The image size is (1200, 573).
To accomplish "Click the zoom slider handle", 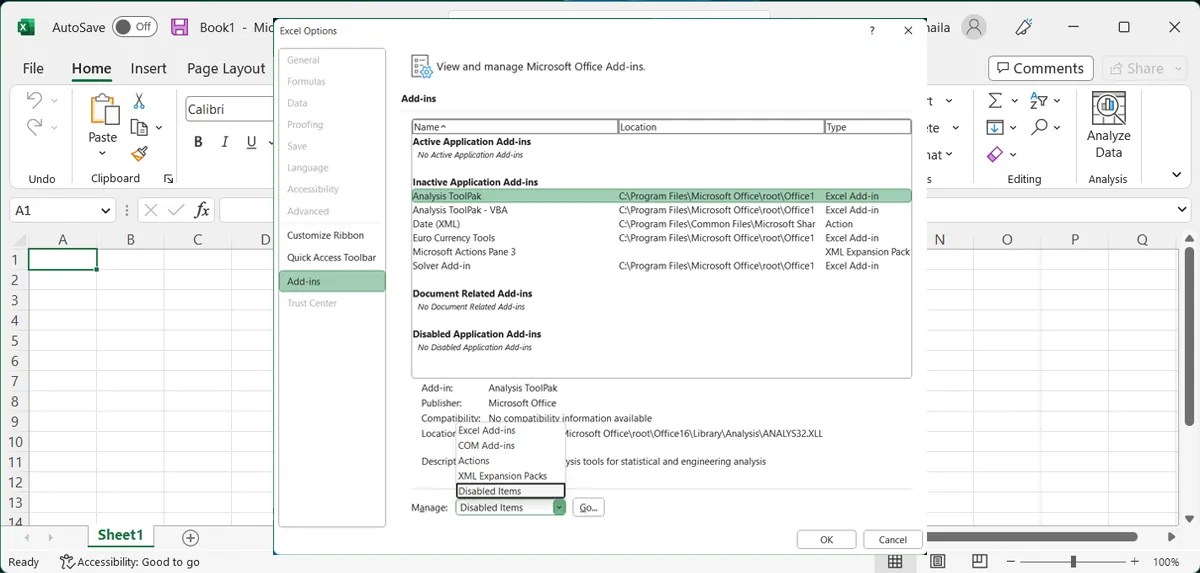I will [1073, 562].
